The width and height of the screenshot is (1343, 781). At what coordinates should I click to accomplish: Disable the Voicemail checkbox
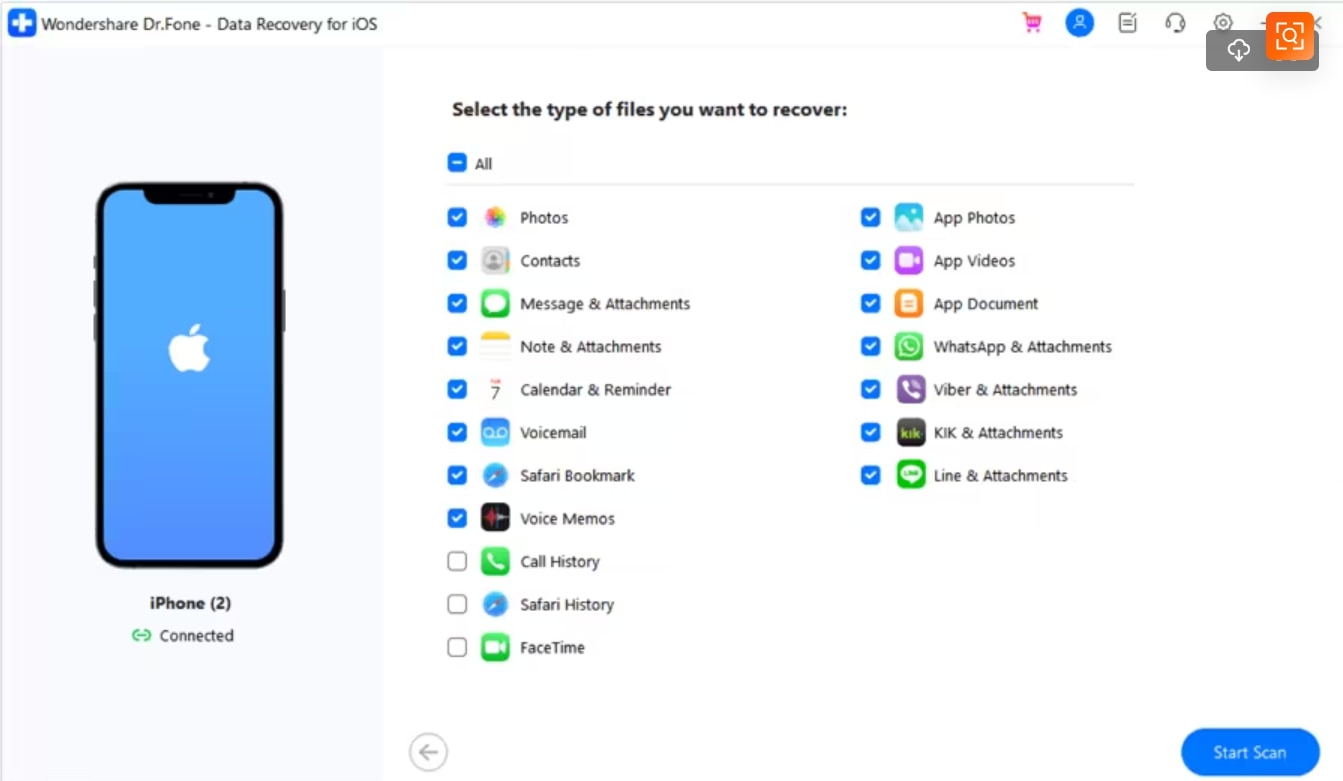coord(457,432)
